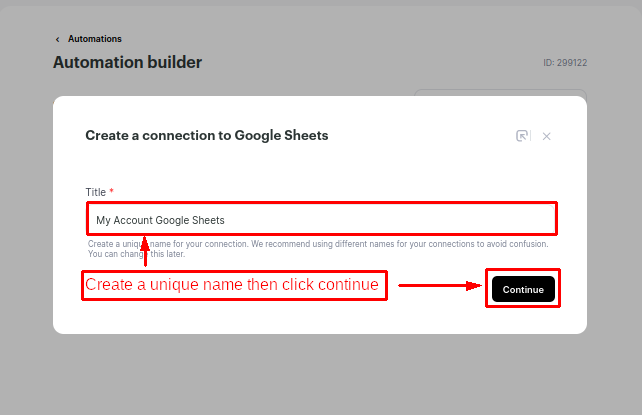Click the Title field label
Image resolution: width=642 pixels, height=415 pixels.
pyautogui.click(x=95, y=191)
